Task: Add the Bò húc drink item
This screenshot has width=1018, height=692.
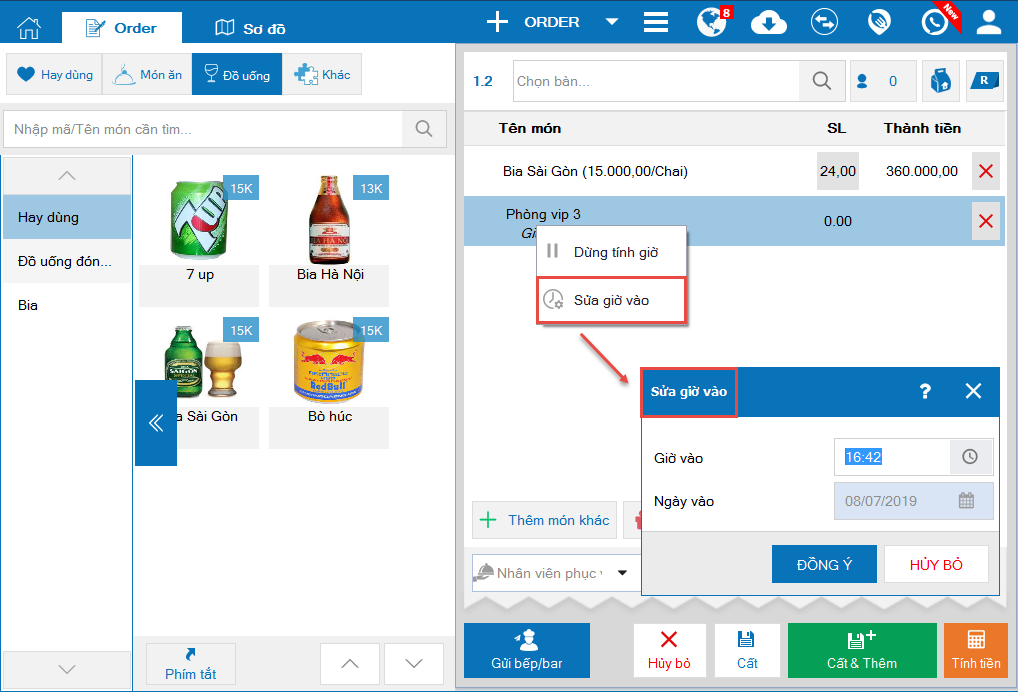Action: pyautogui.click(x=329, y=383)
